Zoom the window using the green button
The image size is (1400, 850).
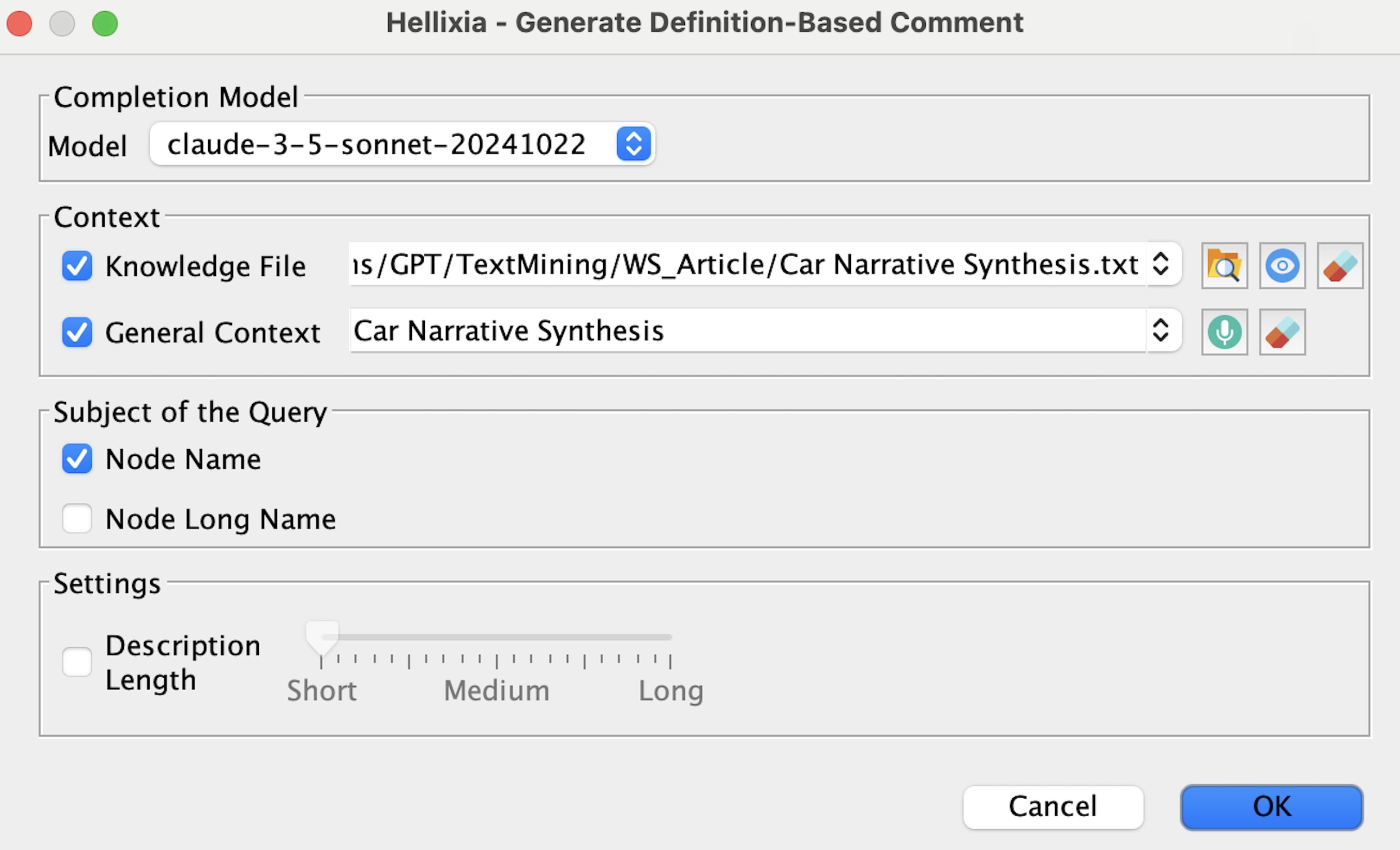click(x=105, y=24)
